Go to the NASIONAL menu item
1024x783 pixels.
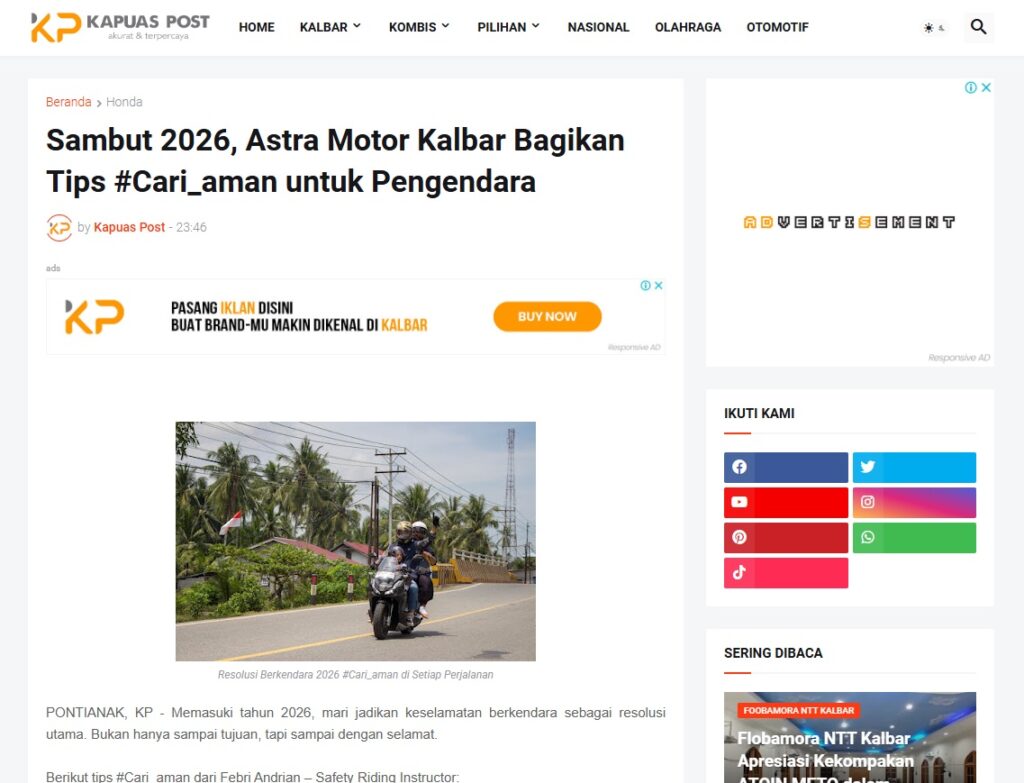tap(598, 27)
